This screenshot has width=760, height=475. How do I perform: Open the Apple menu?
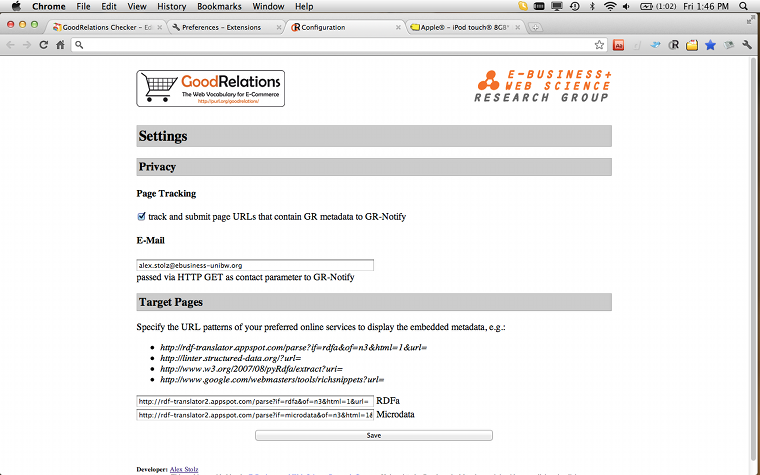point(16,6)
